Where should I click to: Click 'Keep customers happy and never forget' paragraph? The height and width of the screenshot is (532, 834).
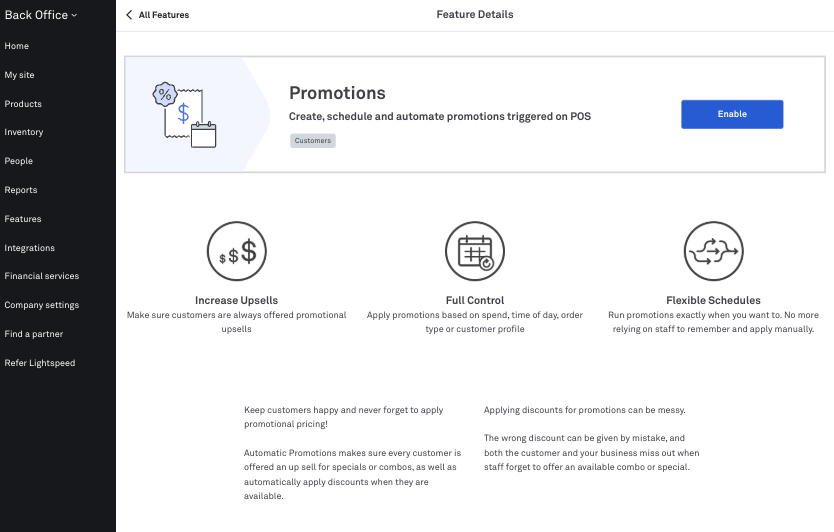(344, 417)
